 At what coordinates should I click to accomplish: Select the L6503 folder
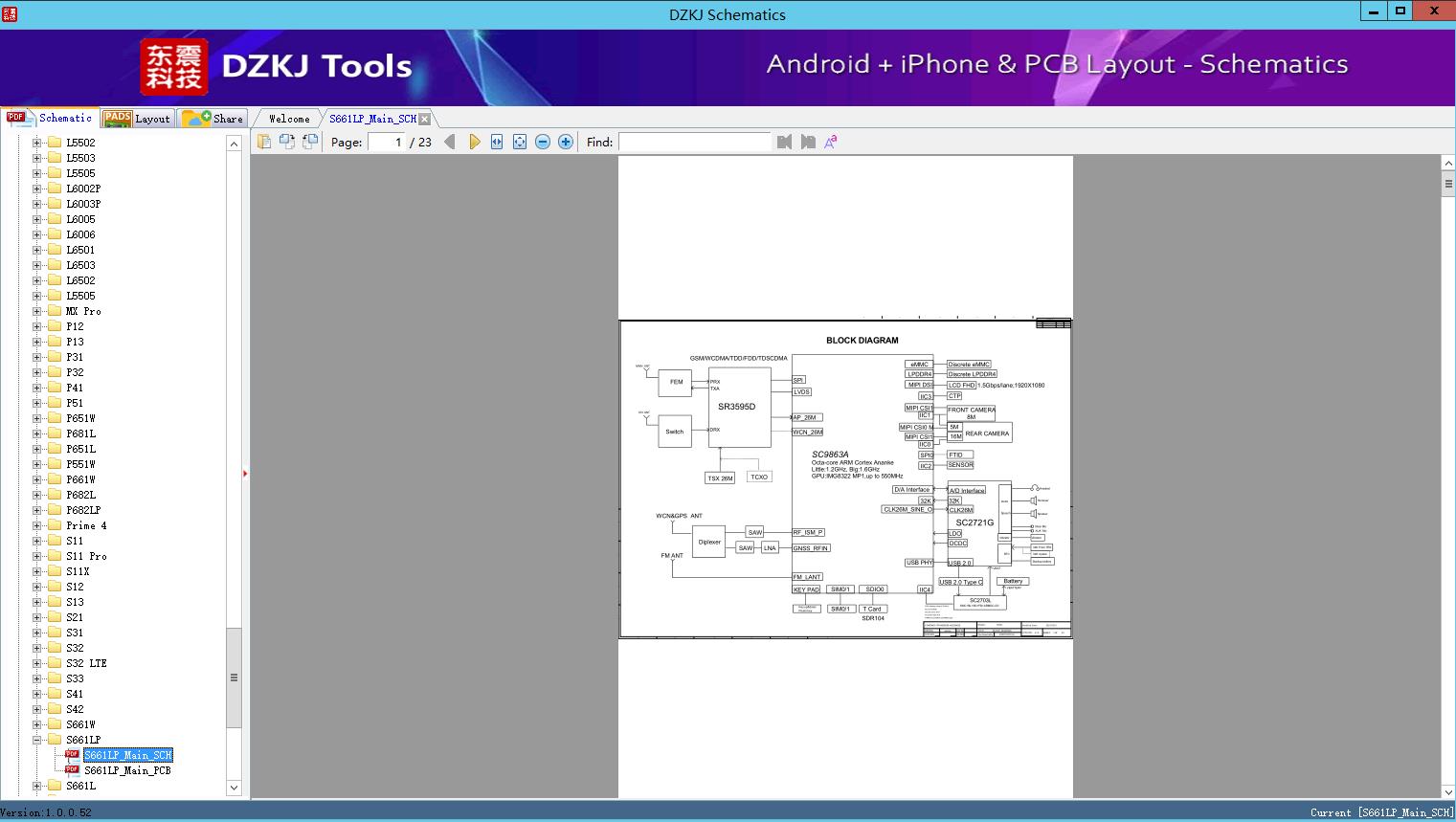80,265
